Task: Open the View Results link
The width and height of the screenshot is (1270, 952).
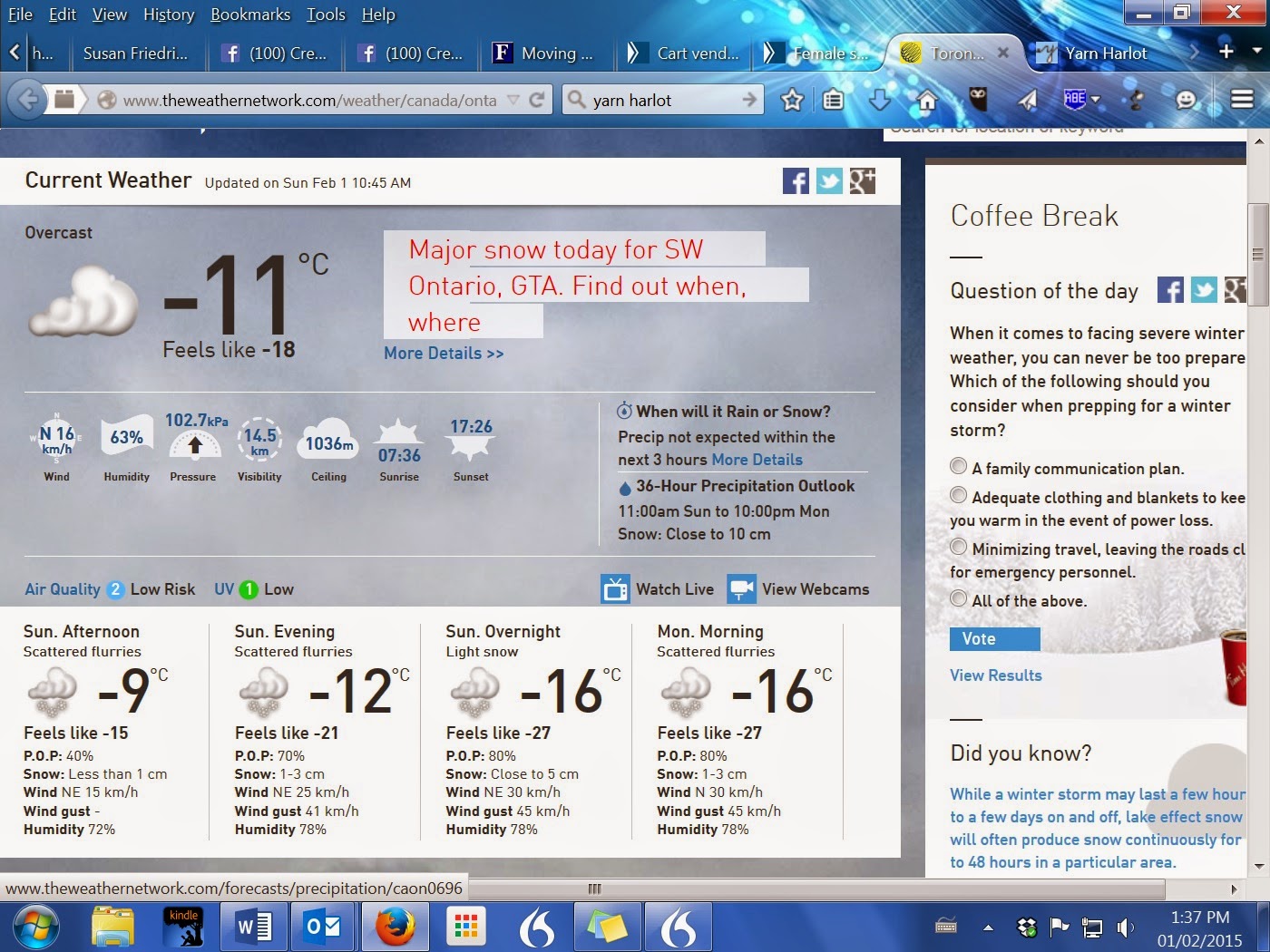Action: [x=996, y=675]
